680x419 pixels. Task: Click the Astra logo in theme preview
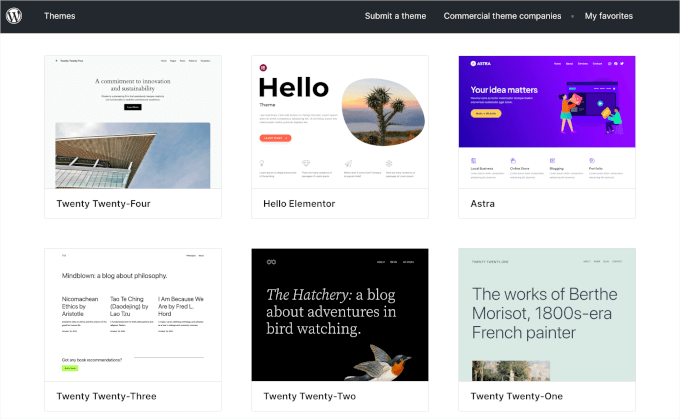pos(479,62)
